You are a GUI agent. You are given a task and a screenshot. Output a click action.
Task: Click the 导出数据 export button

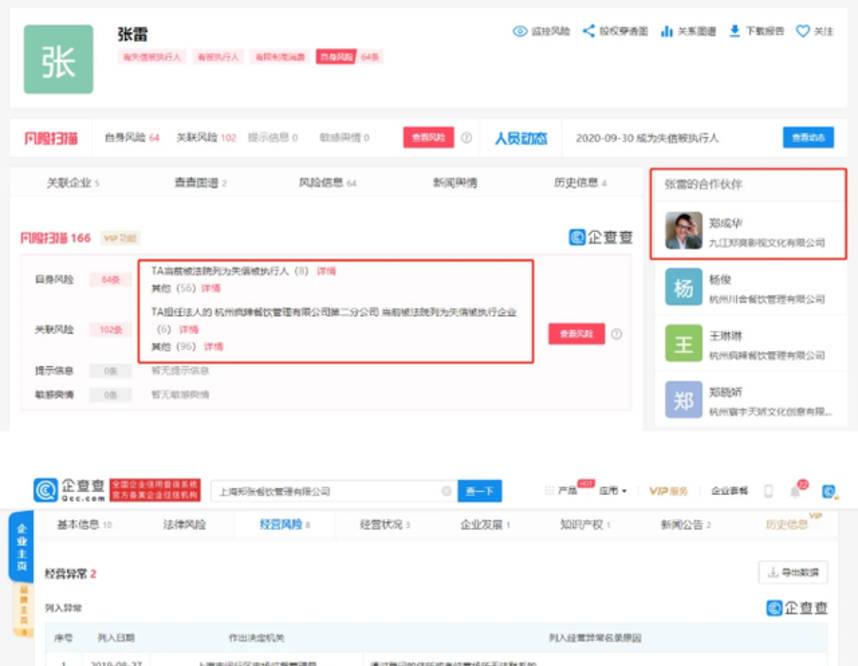point(793,572)
